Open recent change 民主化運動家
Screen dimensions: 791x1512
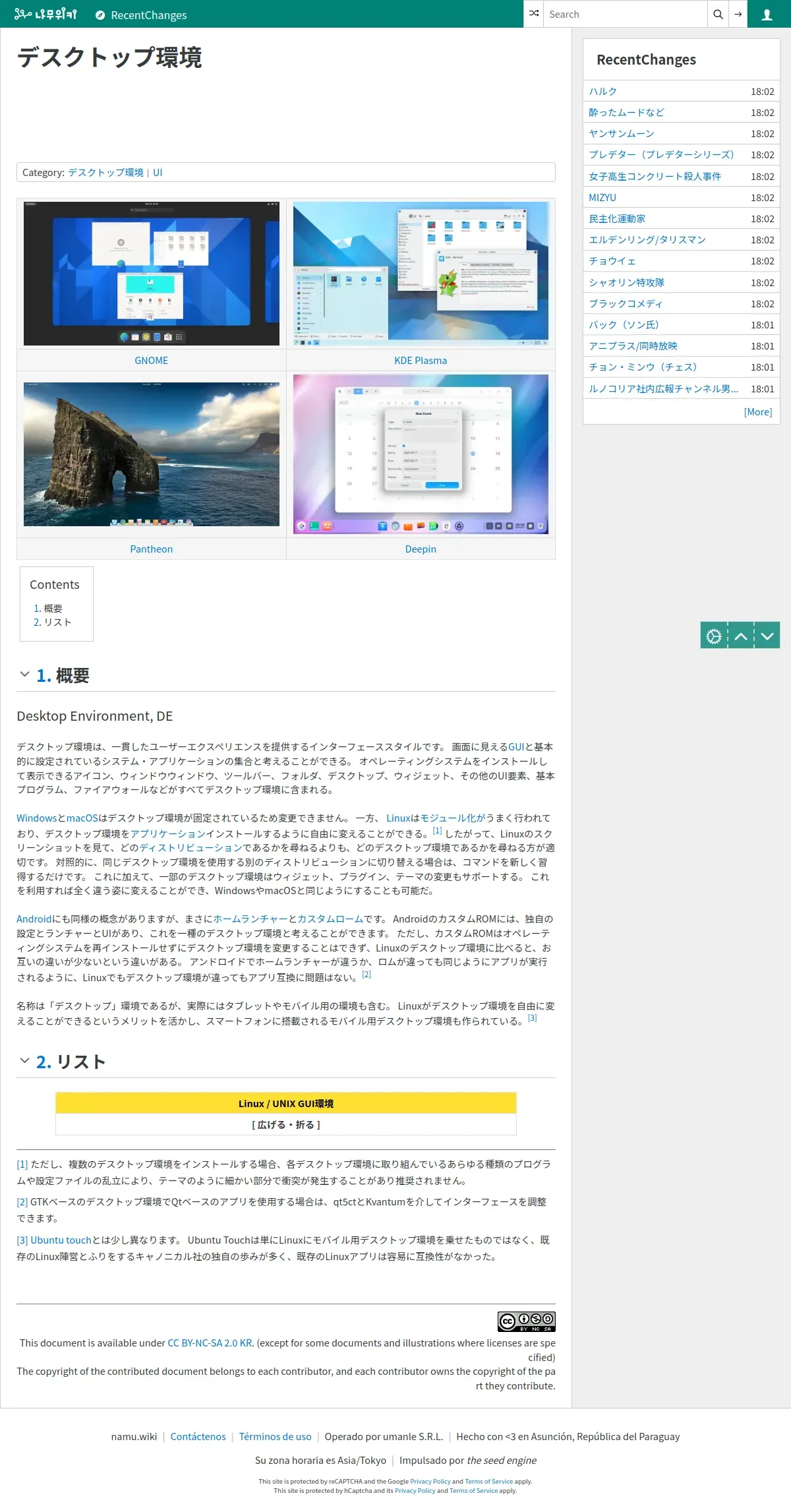click(617, 219)
